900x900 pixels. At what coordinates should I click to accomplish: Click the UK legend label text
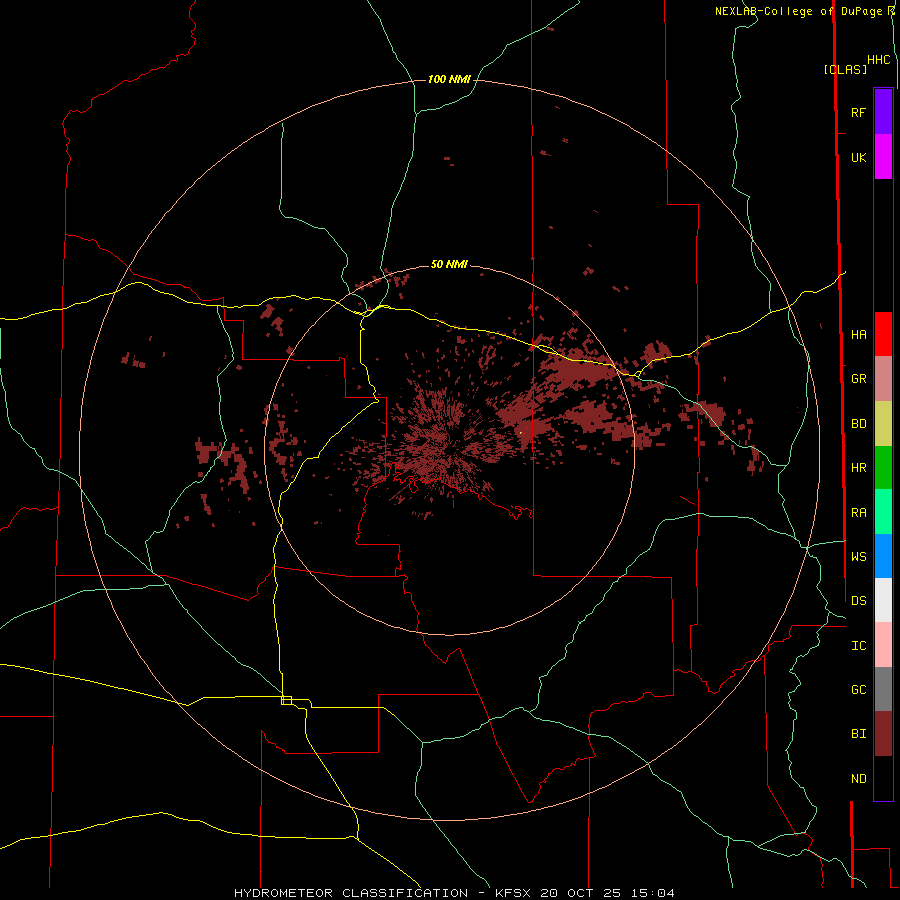pyautogui.click(x=858, y=158)
